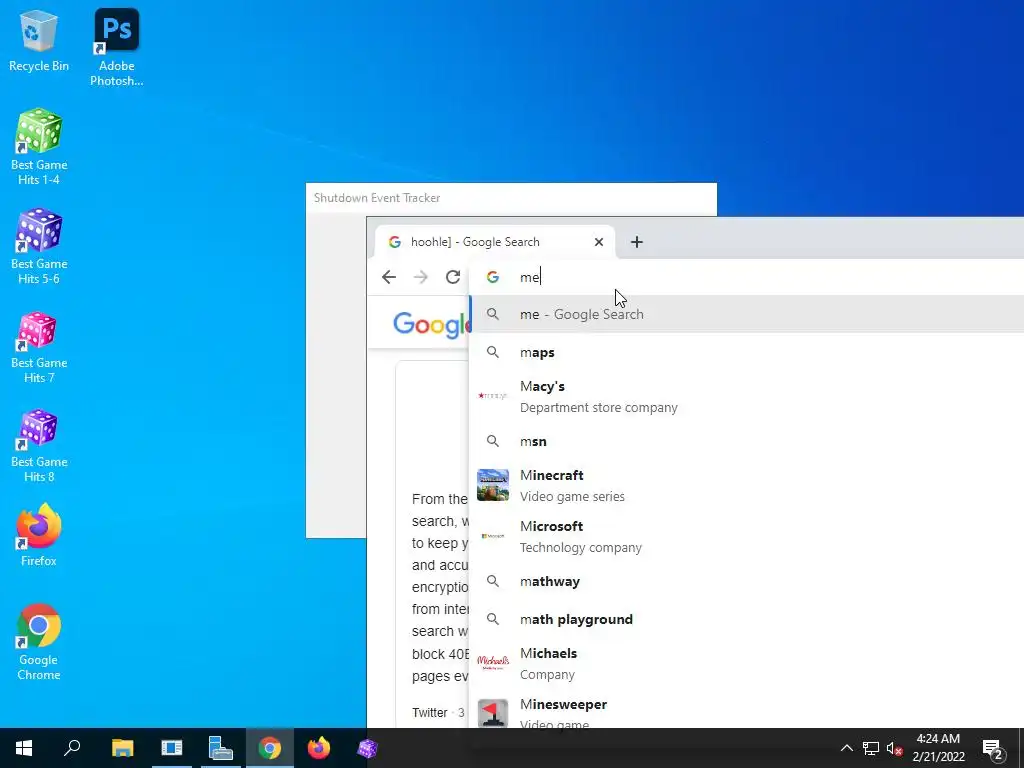
Task: Click the Microsoft logo in suggestions
Action: [x=493, y=536]
